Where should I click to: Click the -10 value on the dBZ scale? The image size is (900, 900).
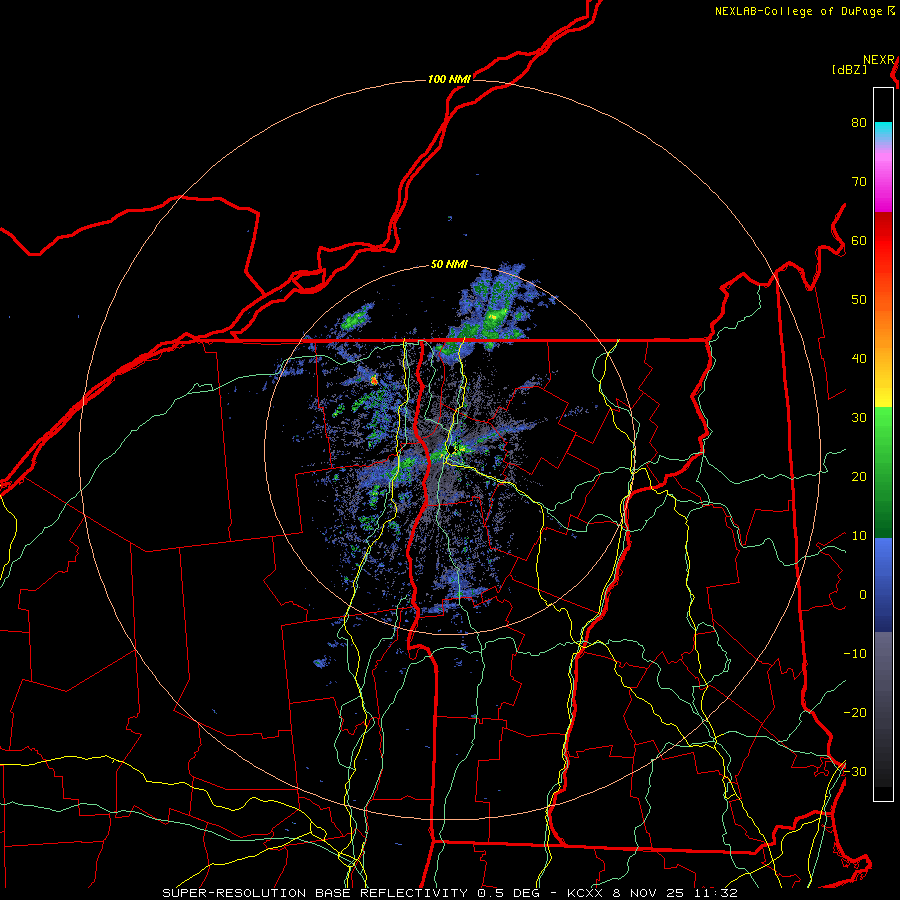point(855,653)
